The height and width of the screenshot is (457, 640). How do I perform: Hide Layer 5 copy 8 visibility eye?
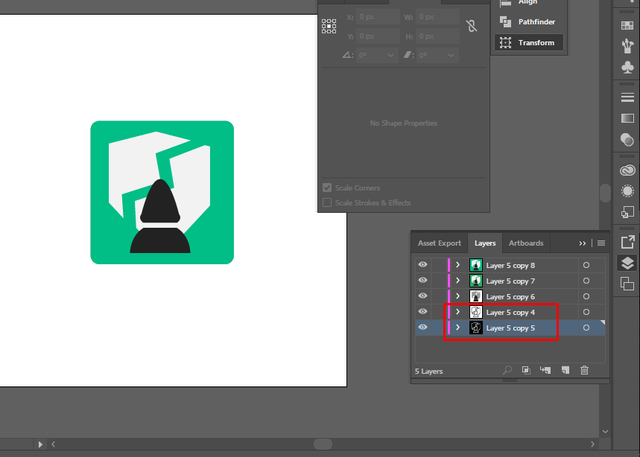click(x=423, y=265)
